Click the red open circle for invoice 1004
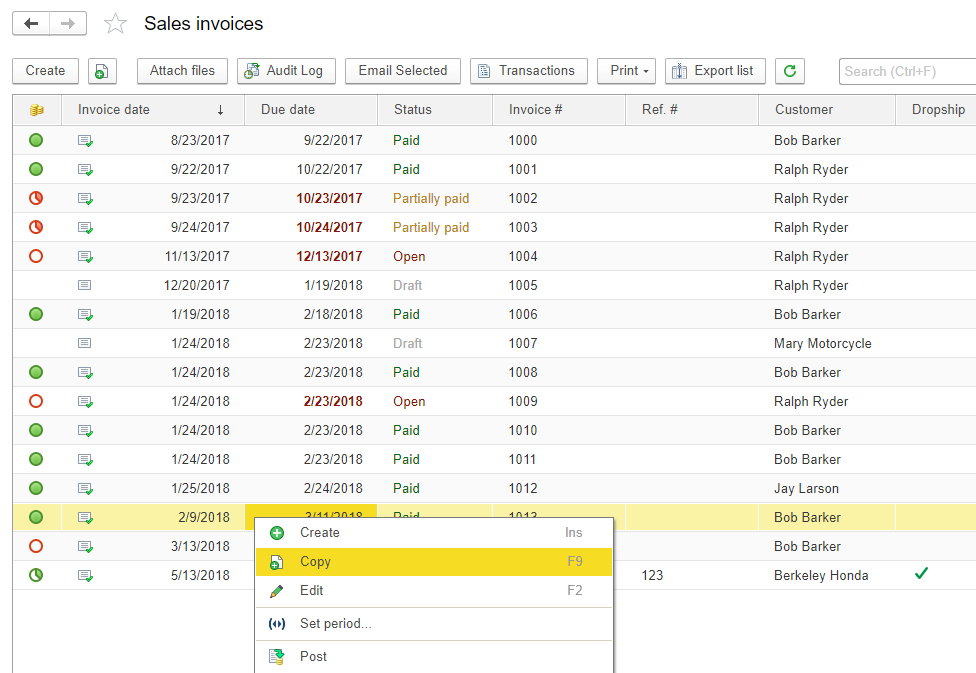Image resolution: width=976 pixels, height=673 pixels. [36, 256]
